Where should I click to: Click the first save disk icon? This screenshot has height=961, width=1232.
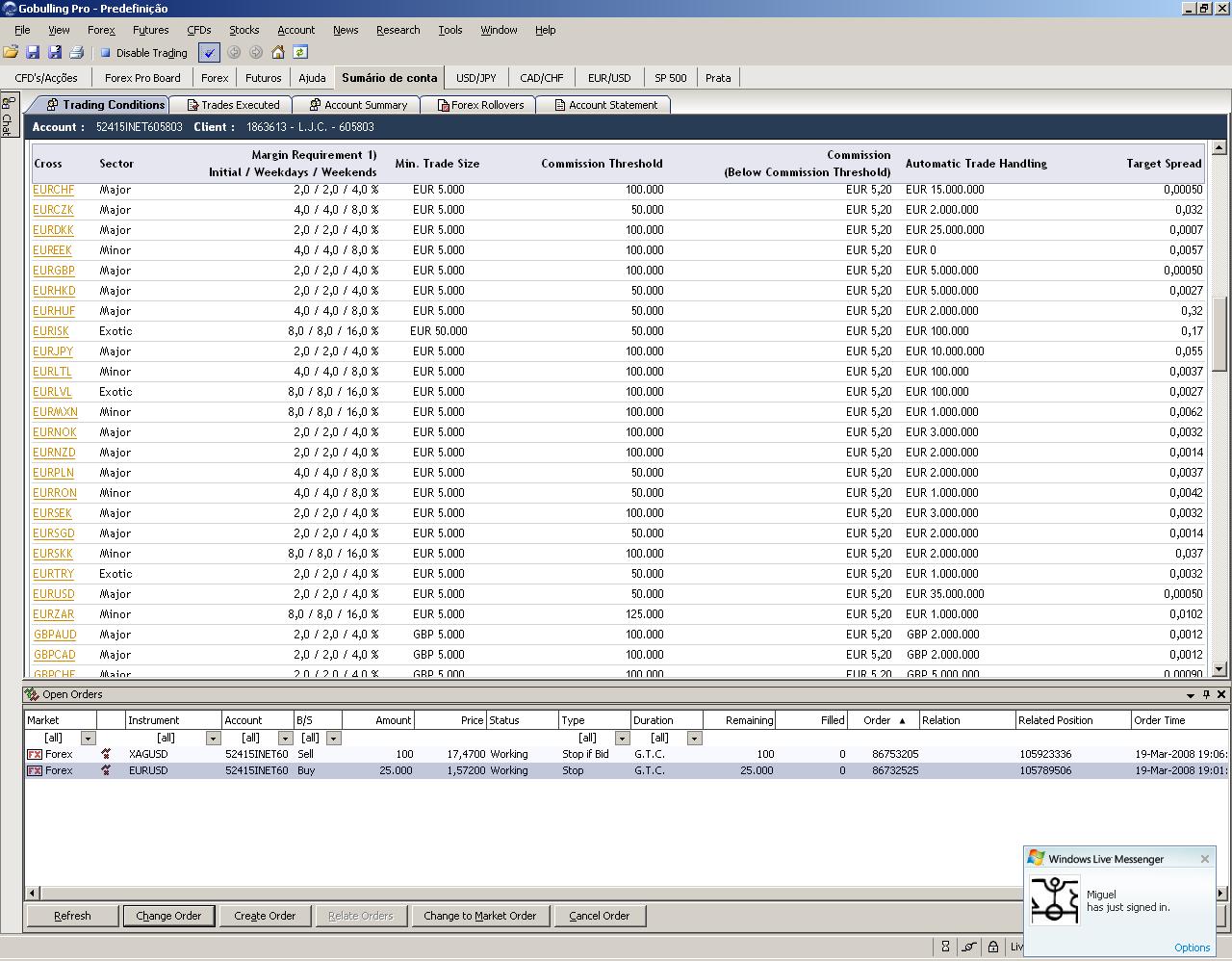[x=33, y=53]
